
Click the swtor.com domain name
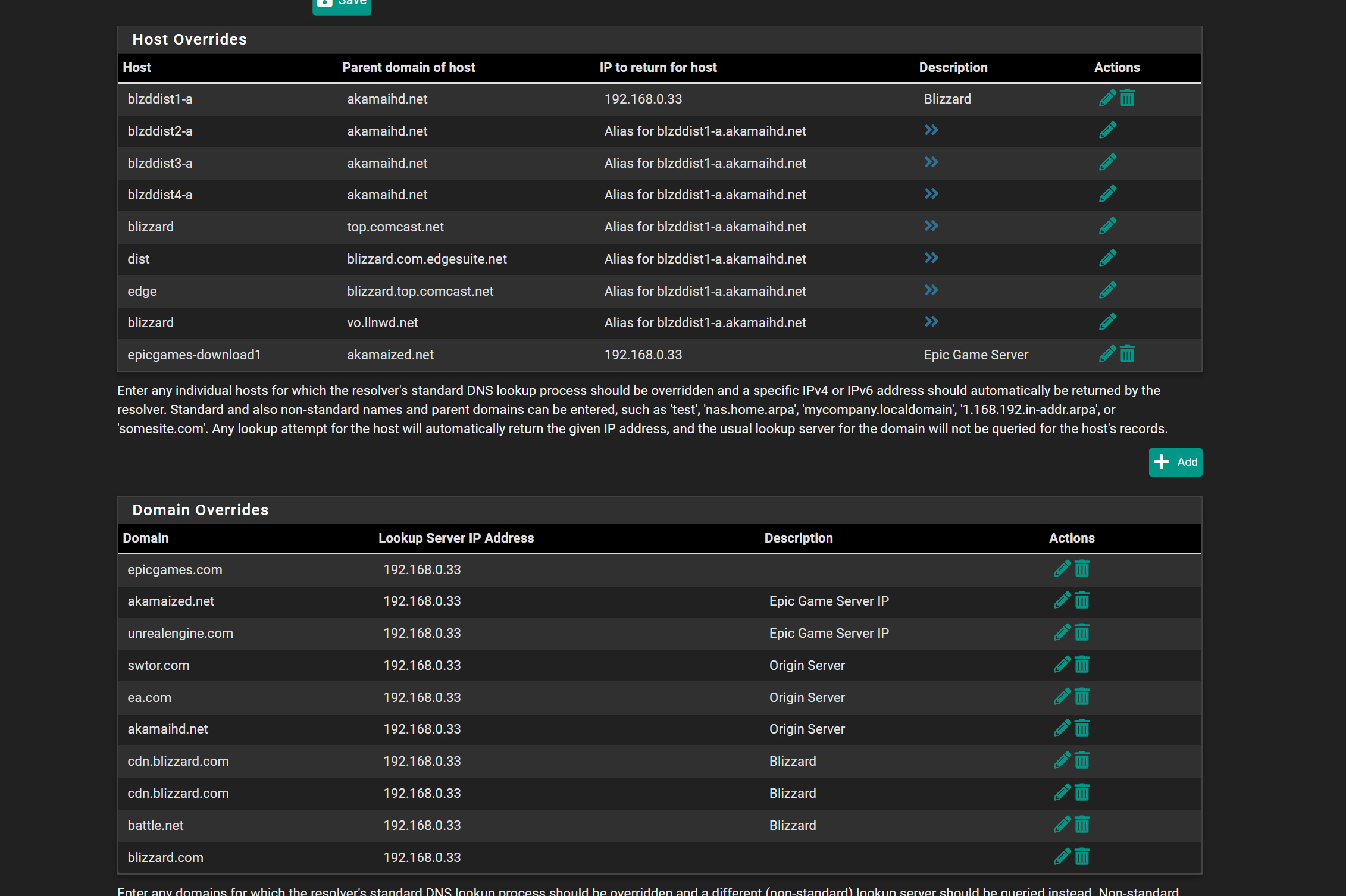(x=158, y=666)
